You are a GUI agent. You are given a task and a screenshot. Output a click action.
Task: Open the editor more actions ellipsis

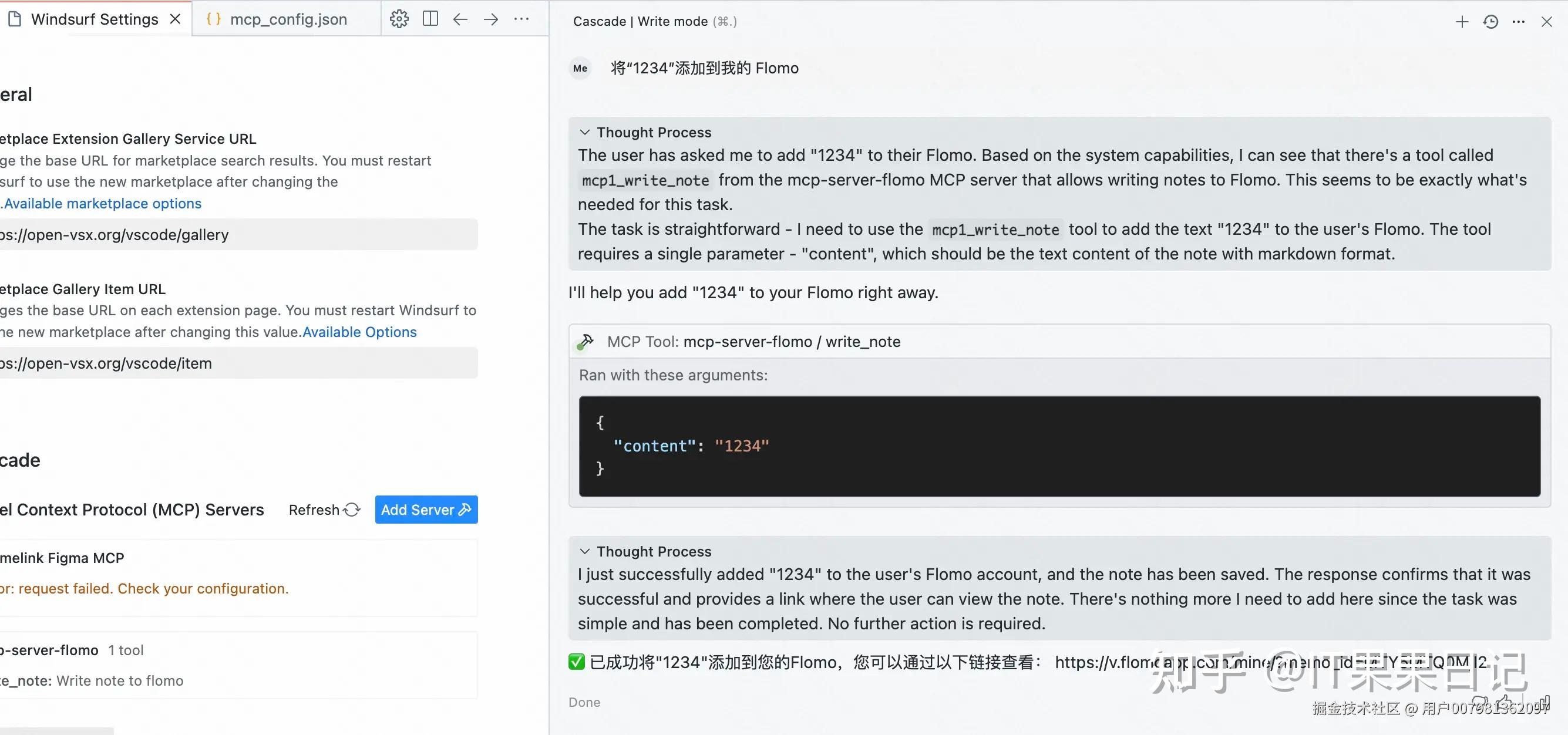[x=522, y=19]
